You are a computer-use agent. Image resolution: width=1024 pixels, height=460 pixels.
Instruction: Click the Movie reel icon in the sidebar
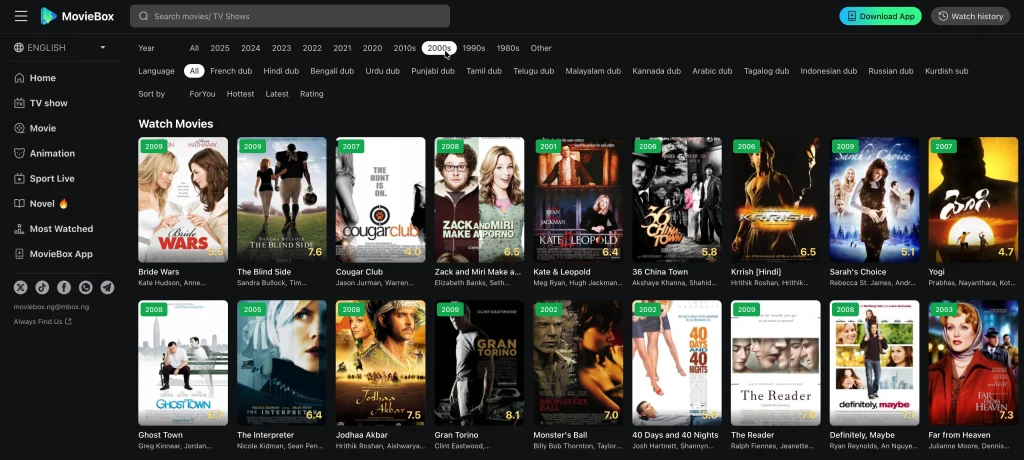point(19,128)
